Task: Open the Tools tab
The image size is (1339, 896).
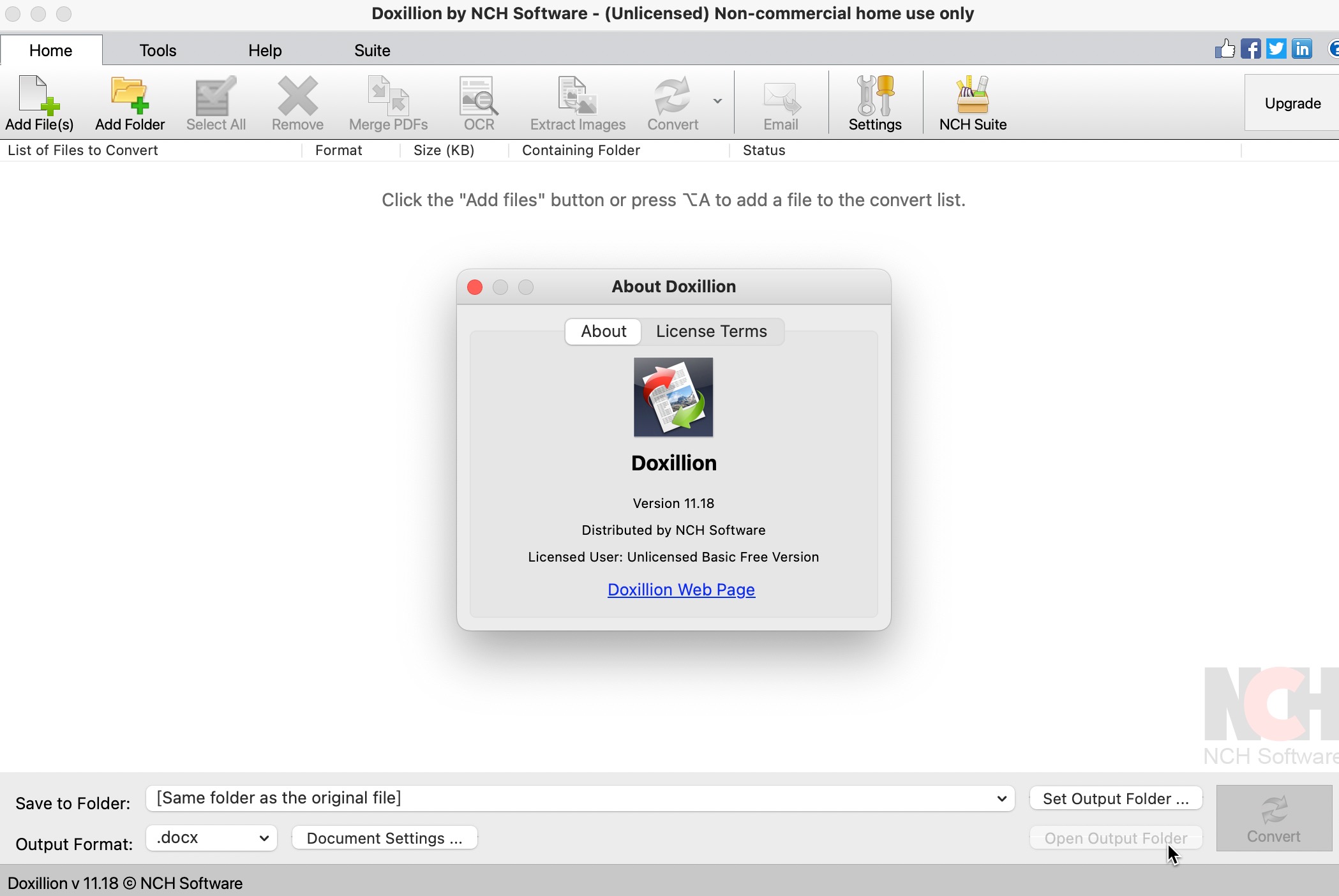Action: coord(158,50)
